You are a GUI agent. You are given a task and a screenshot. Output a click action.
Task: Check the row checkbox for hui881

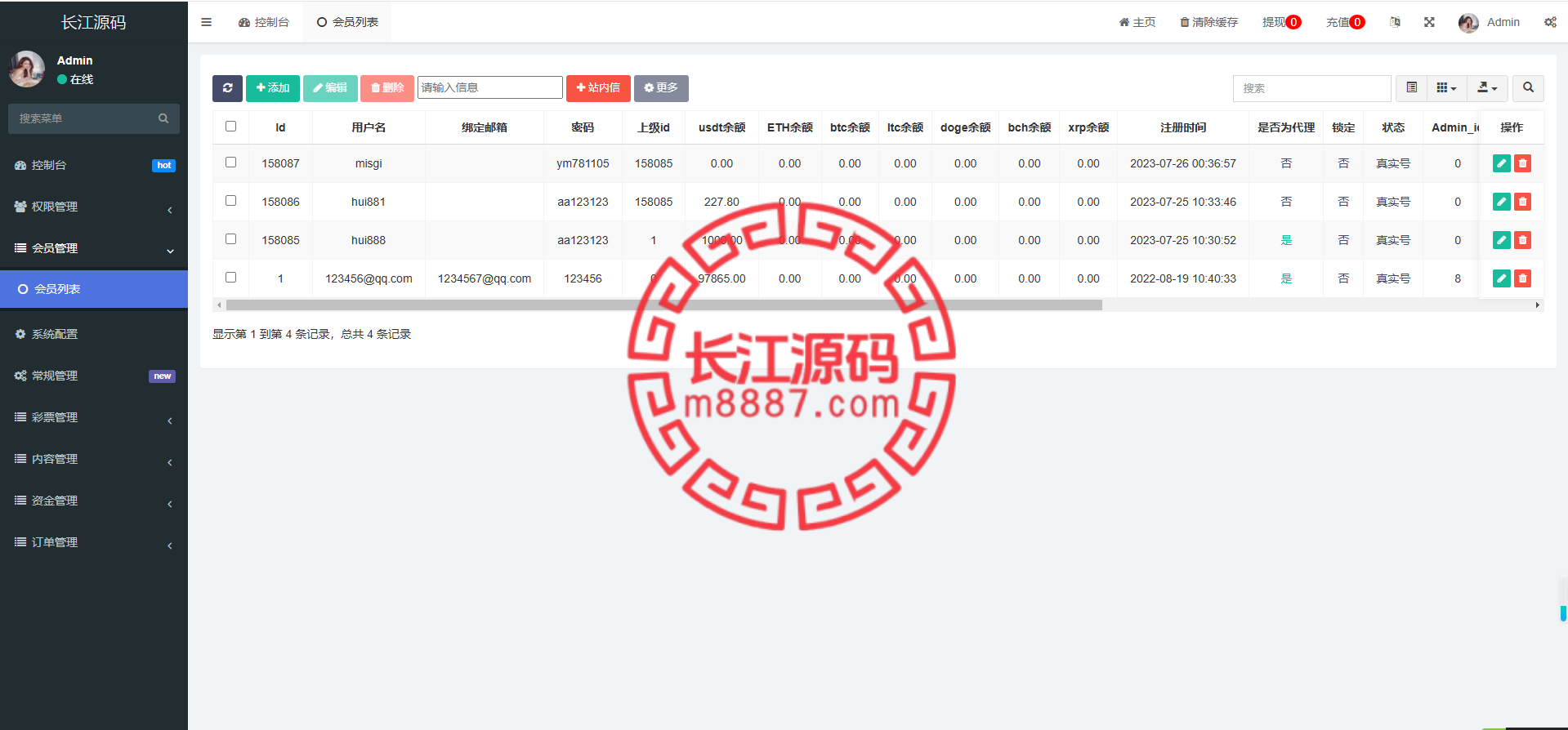[x=230, y=201]
